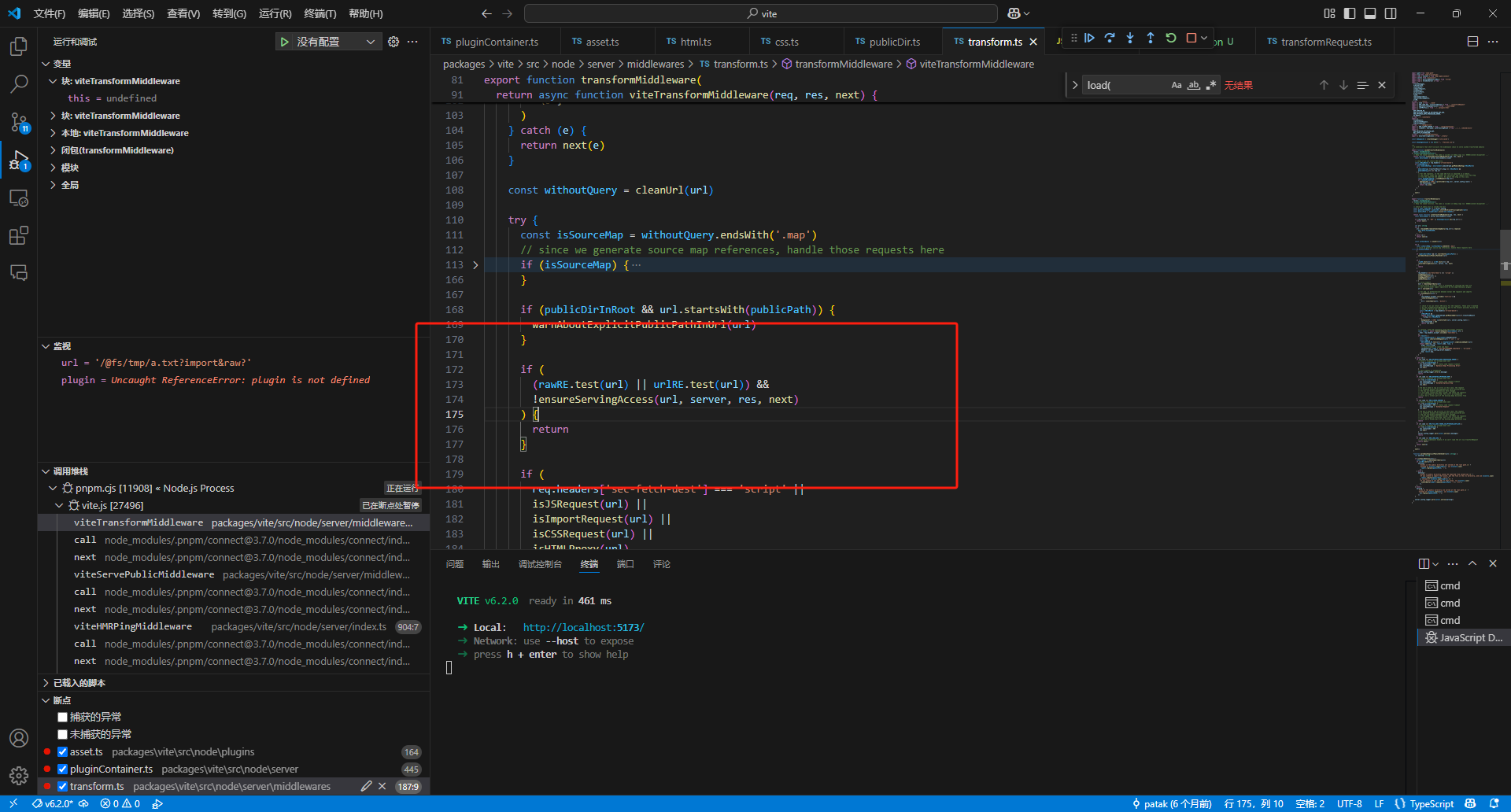Switch to the pluginContainer.ts tab
The height and width of the screenshot is (812, 1511).
[x=497, y=42]
